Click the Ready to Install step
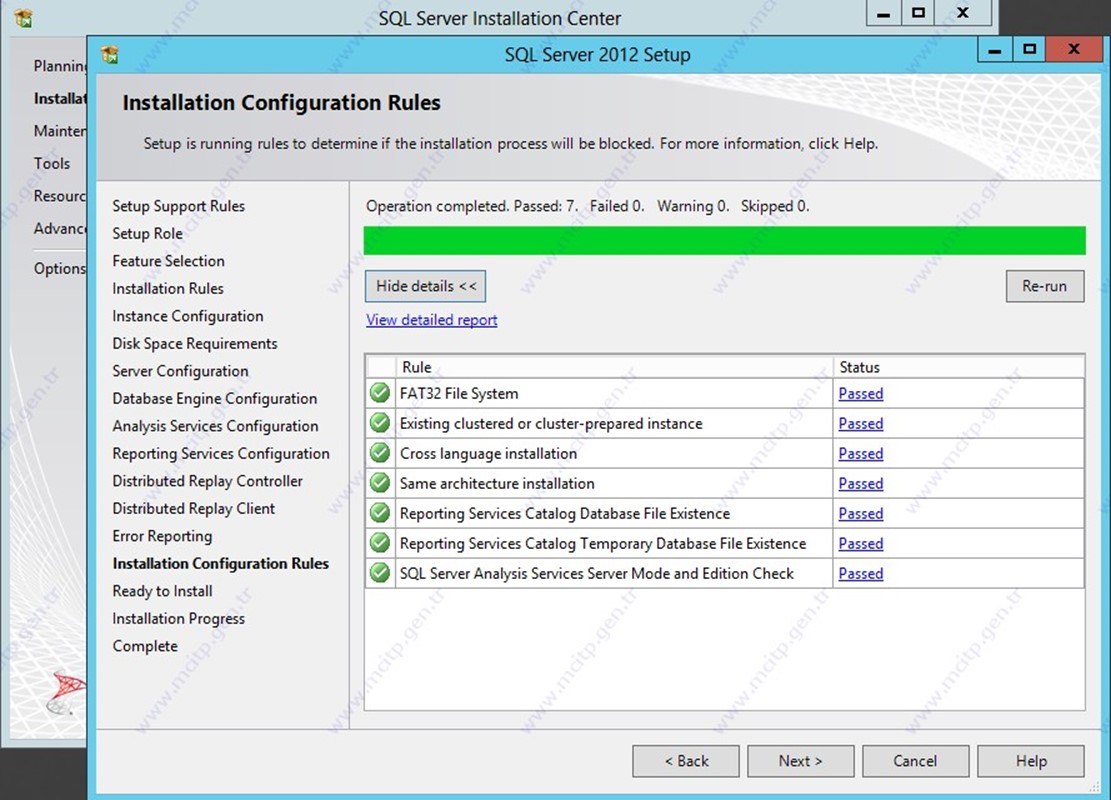1111x800 pixels. 162,591
